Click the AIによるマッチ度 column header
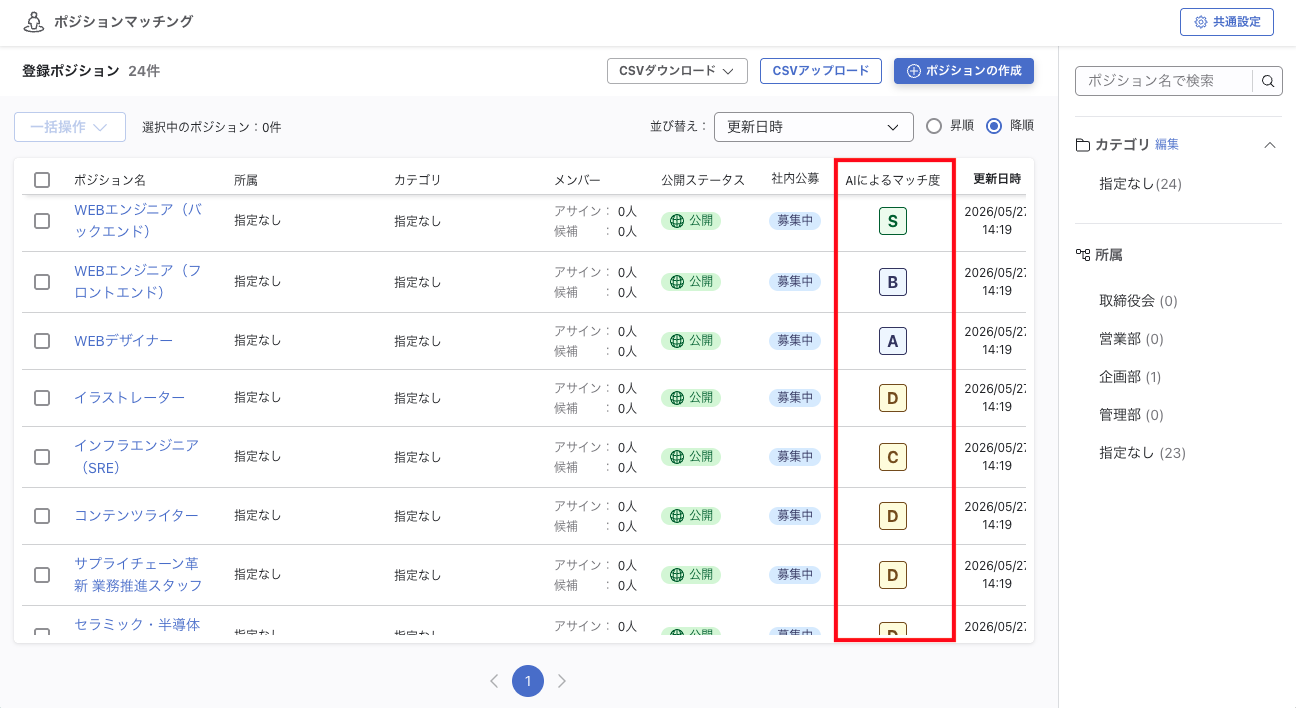 [x=892, y=180]
